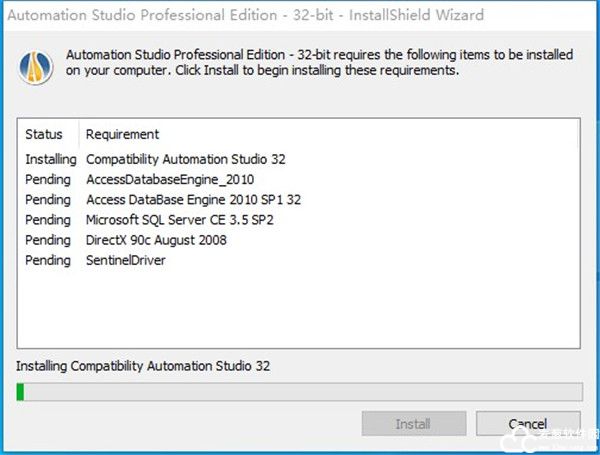Click the Status column header
Image resolution: width=600 pixels, height=455 pixels.
point(44,134)
